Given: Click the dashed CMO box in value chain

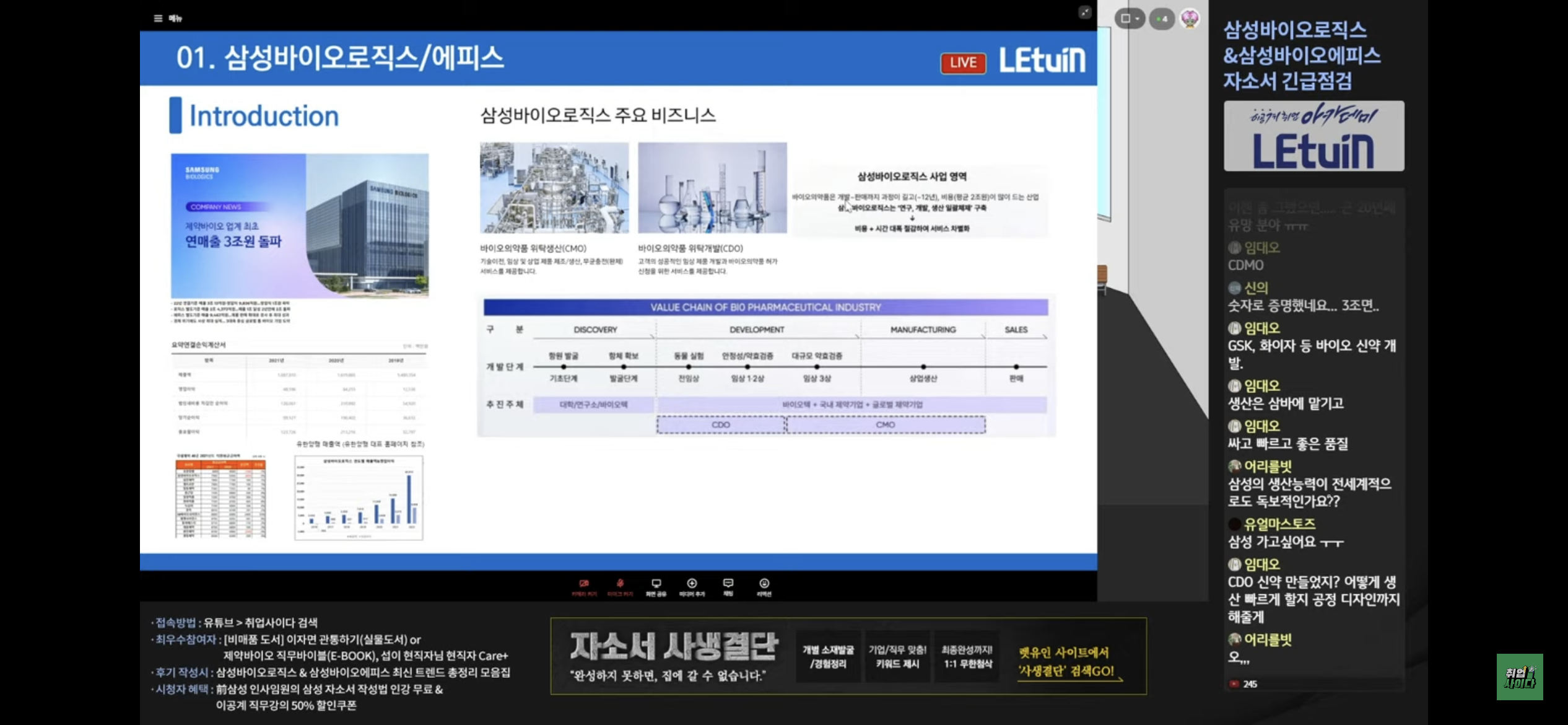Looking at the screenshot, I should click(886, 425).
